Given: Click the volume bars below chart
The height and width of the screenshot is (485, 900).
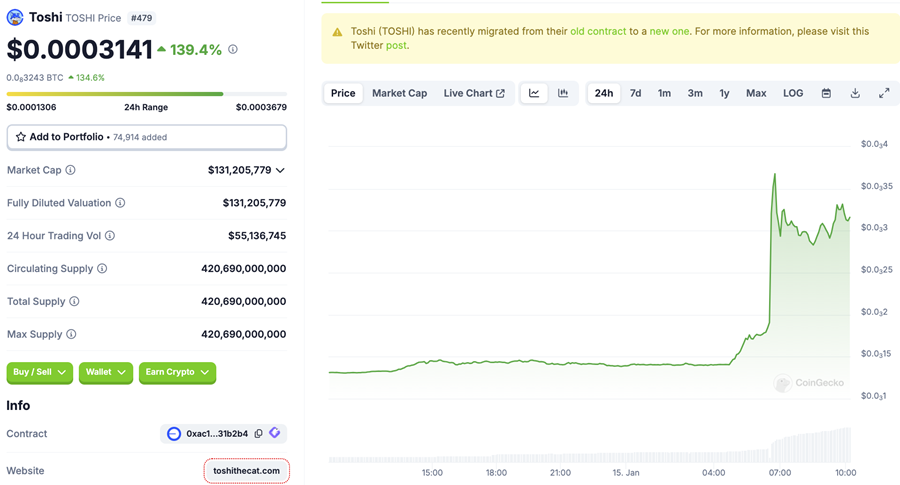Looking at the screenshot, I should (x=589, y=445).
